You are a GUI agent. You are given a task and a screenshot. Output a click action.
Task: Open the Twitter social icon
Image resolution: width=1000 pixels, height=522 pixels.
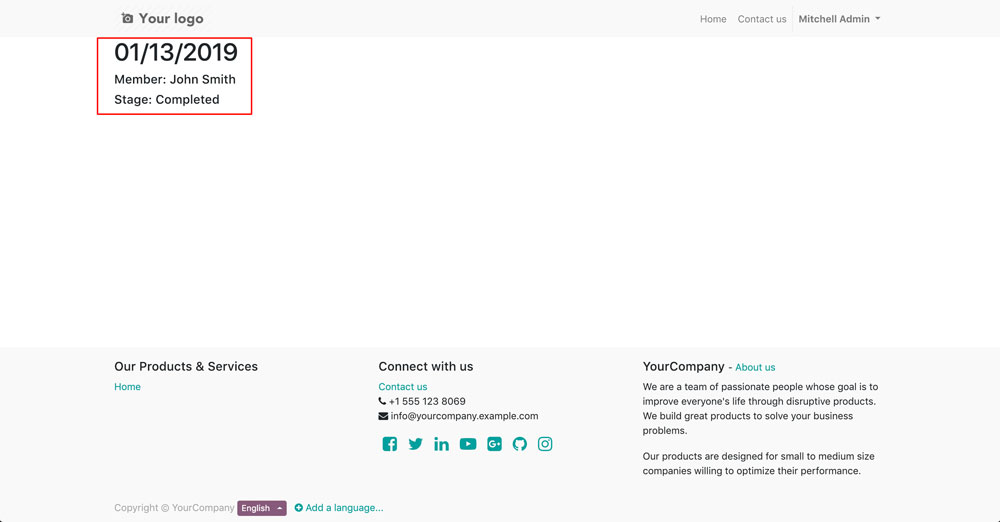(415, 444)
